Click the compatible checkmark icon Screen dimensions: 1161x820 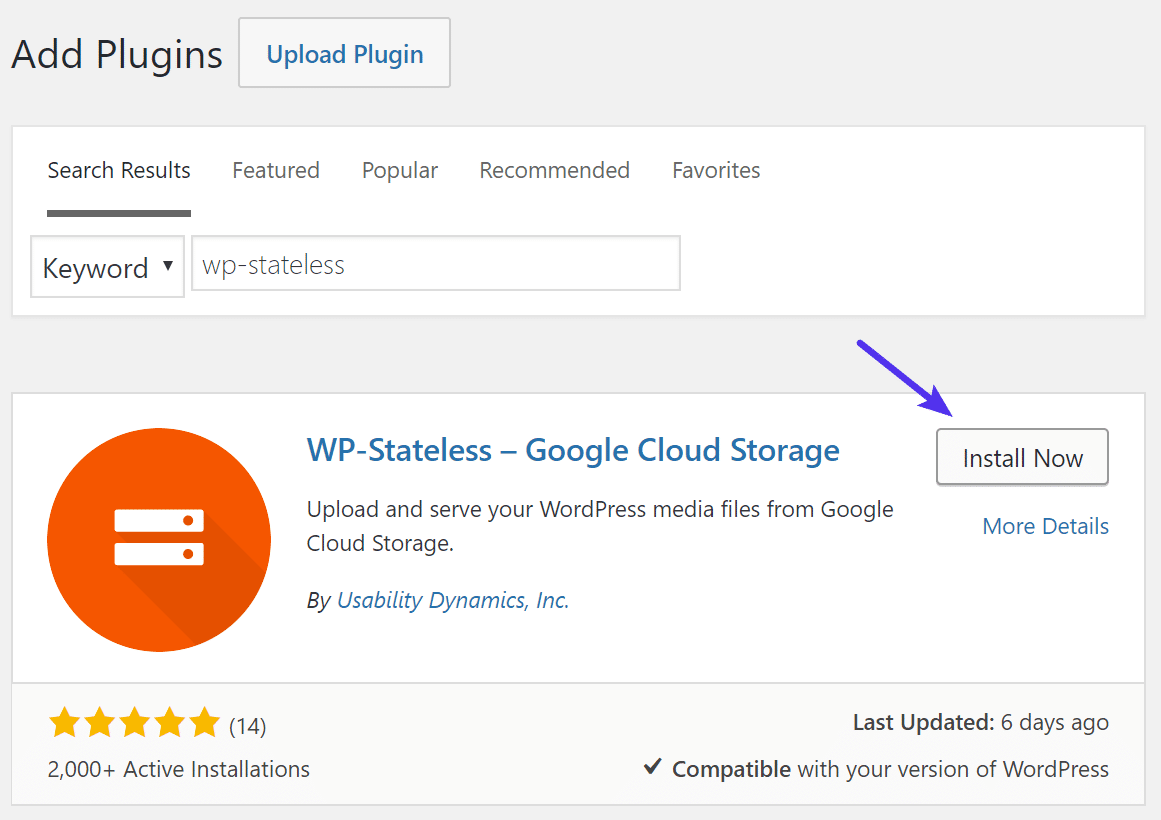[655, 768]
